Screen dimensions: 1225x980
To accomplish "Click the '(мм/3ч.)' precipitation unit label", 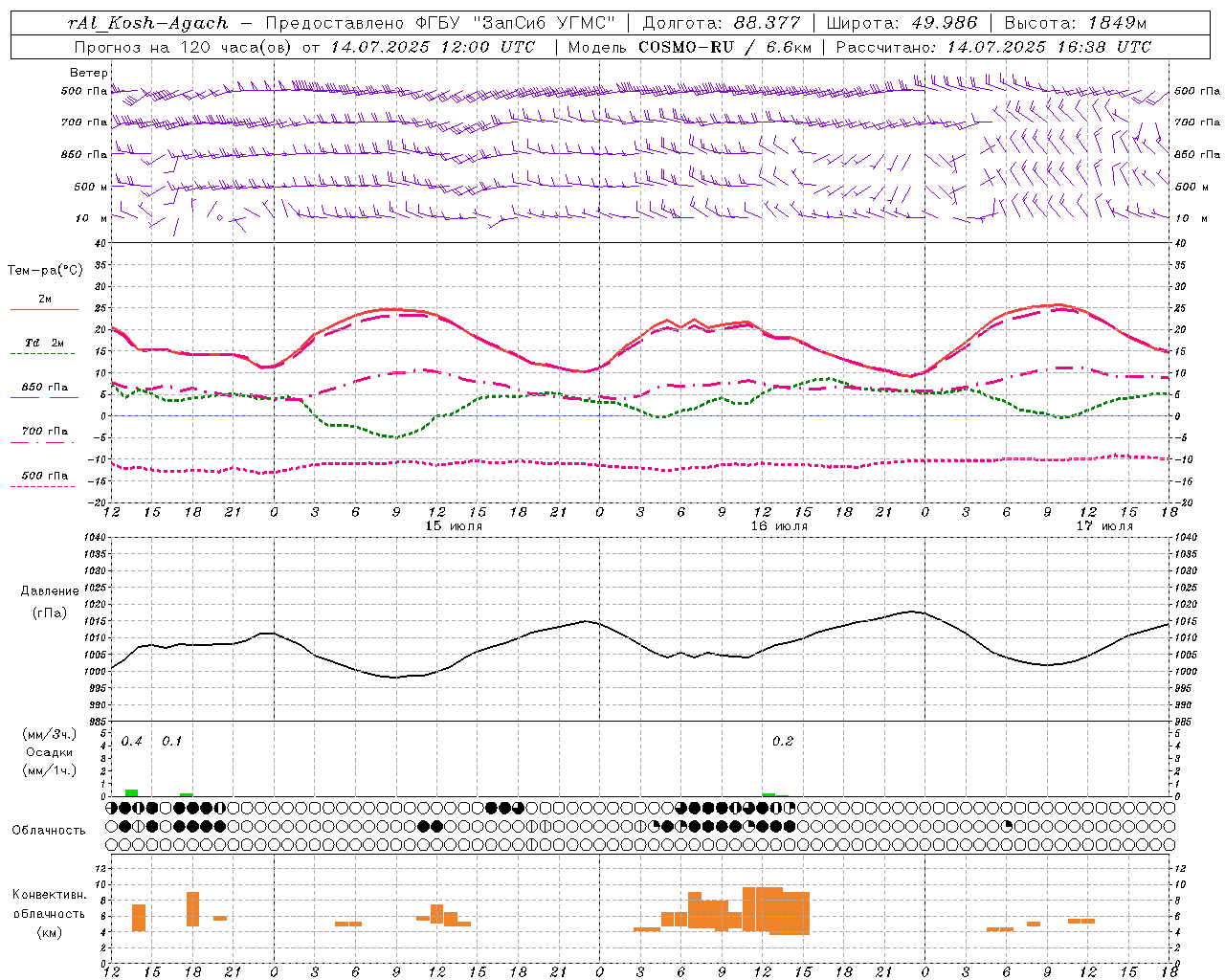I will click(50, 734).
